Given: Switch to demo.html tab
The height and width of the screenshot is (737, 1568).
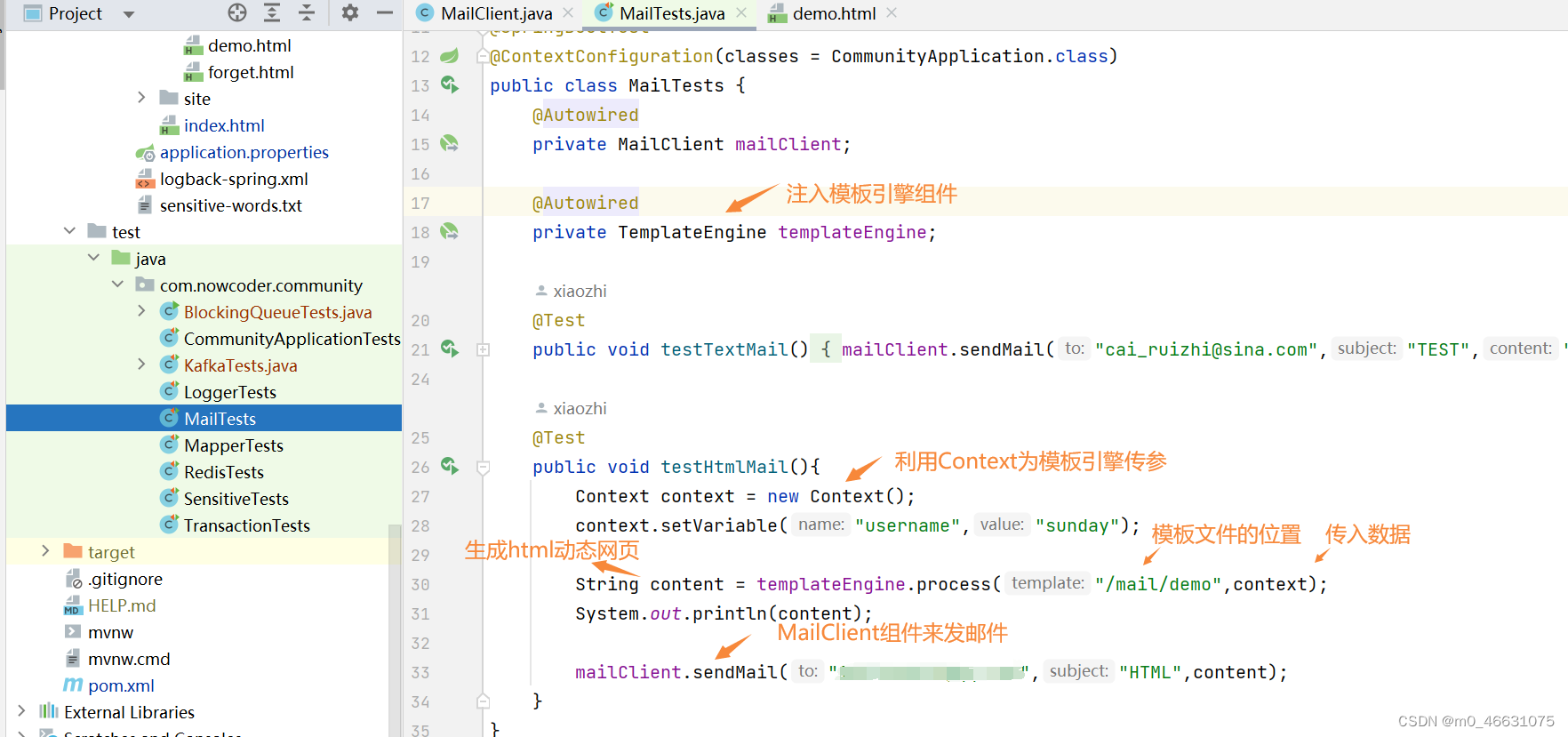Looking at the screenshot, I should 834,13.
